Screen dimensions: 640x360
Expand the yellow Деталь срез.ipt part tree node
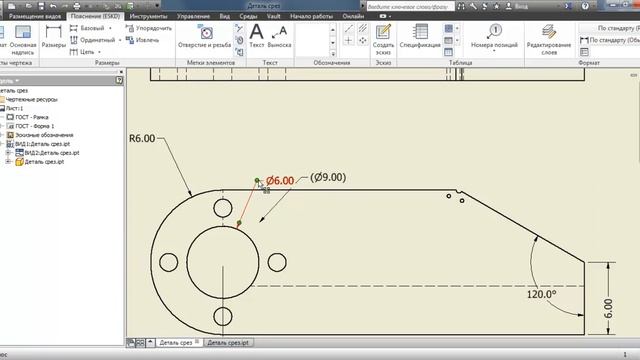[8, 162]
